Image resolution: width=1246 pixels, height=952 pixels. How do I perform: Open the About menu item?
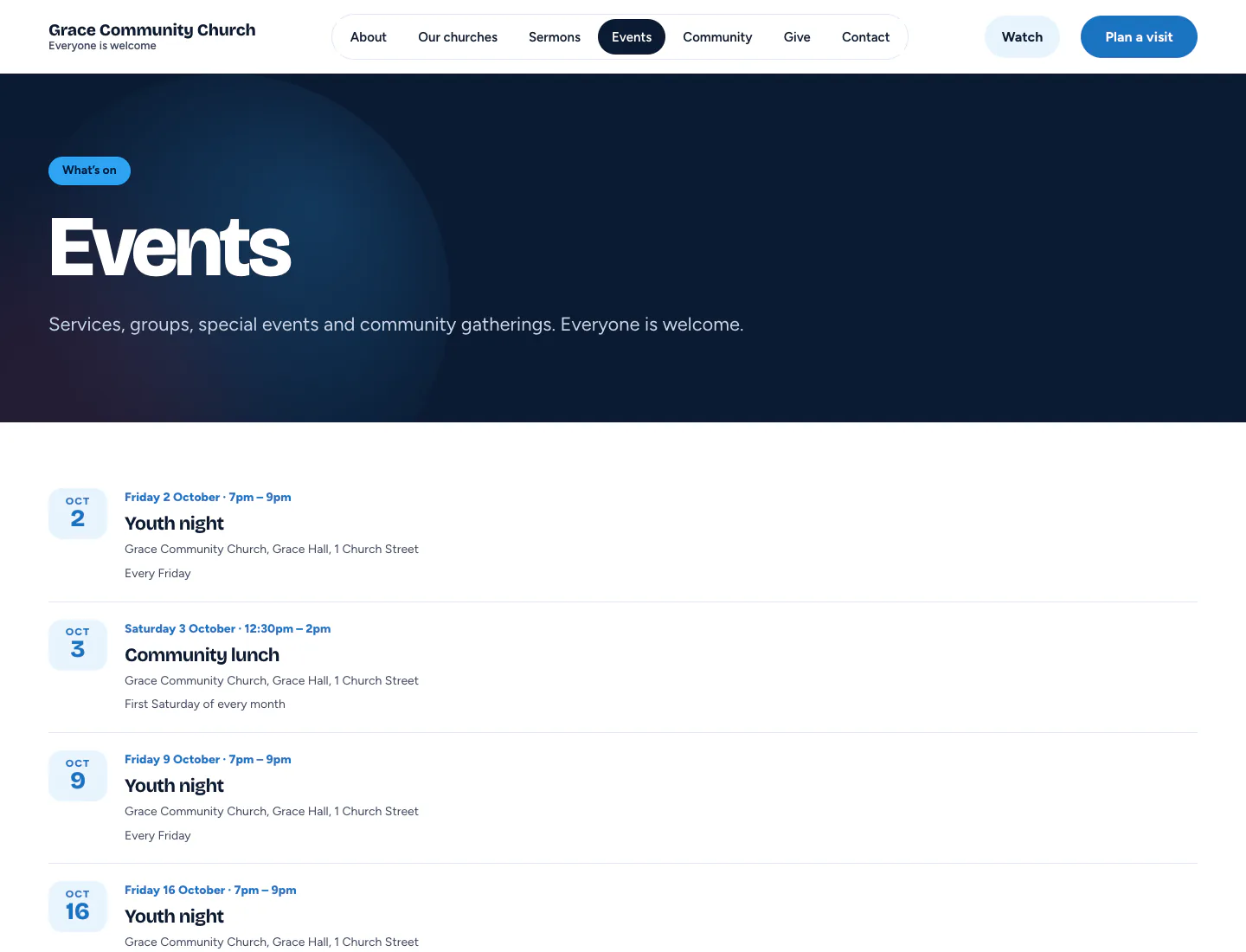[x=368, y=37]
